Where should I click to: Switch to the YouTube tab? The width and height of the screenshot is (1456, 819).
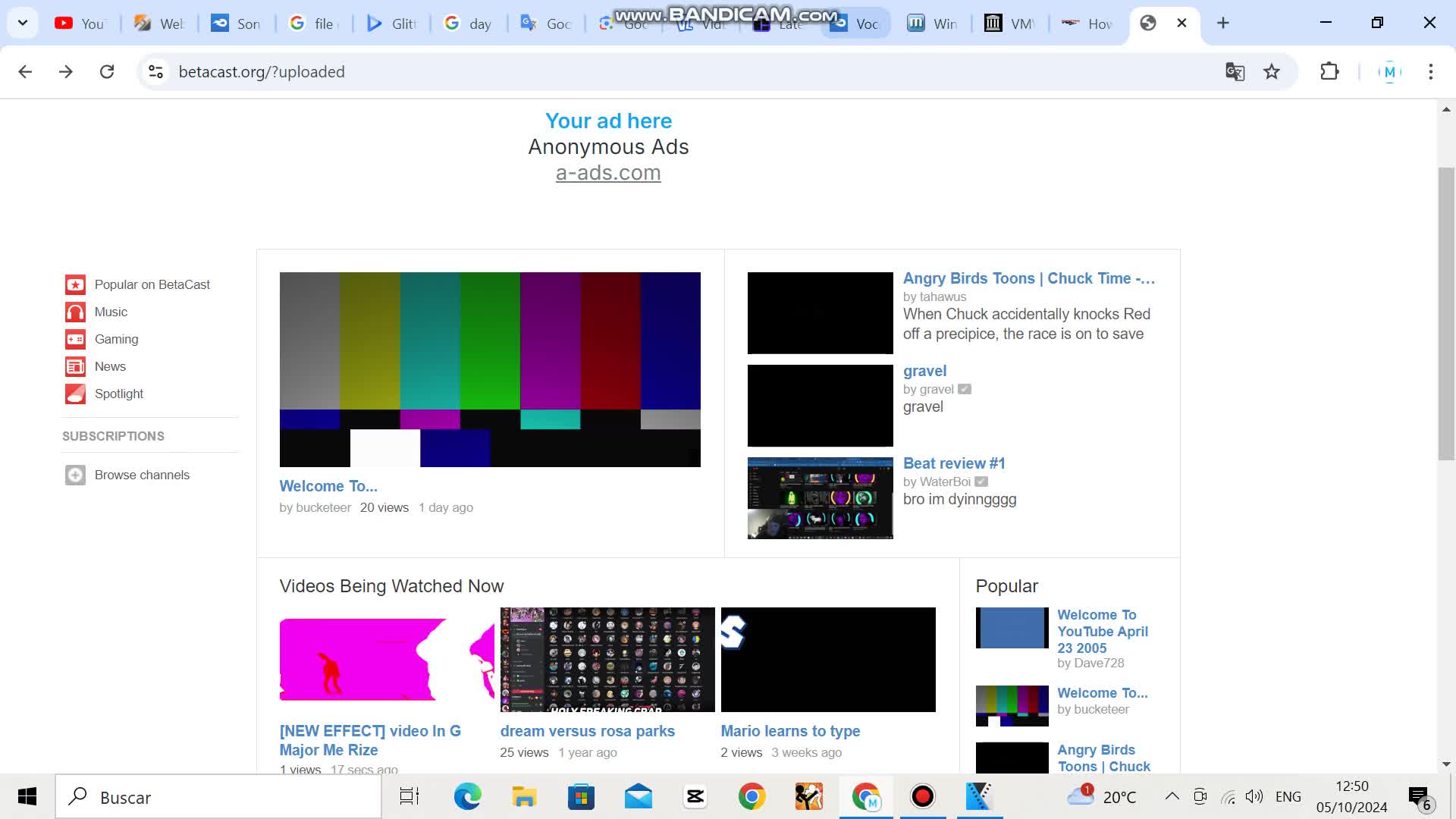point(80,24)
